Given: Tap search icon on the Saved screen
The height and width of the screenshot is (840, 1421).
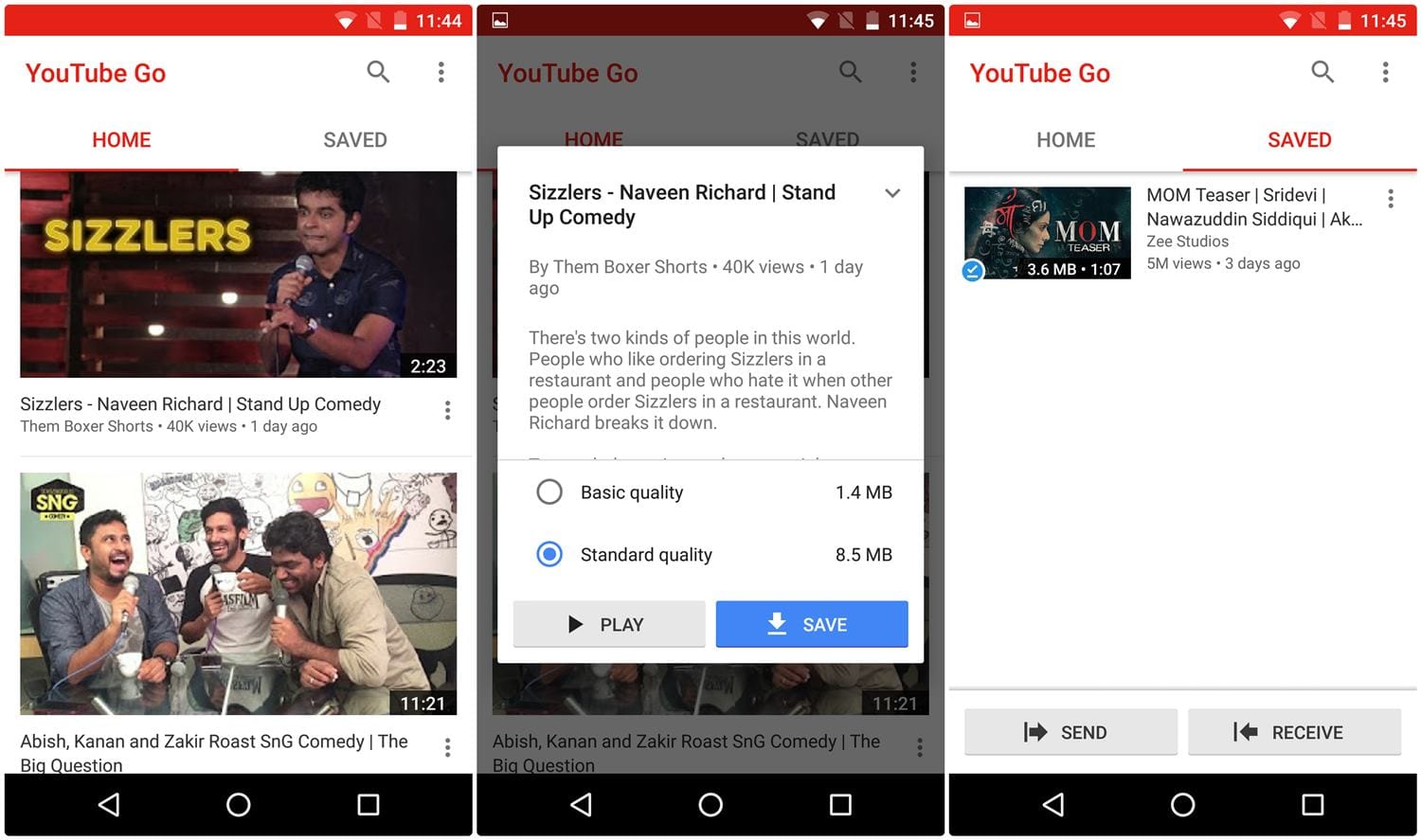Looking at the screenshot, I should (1322, 72).
